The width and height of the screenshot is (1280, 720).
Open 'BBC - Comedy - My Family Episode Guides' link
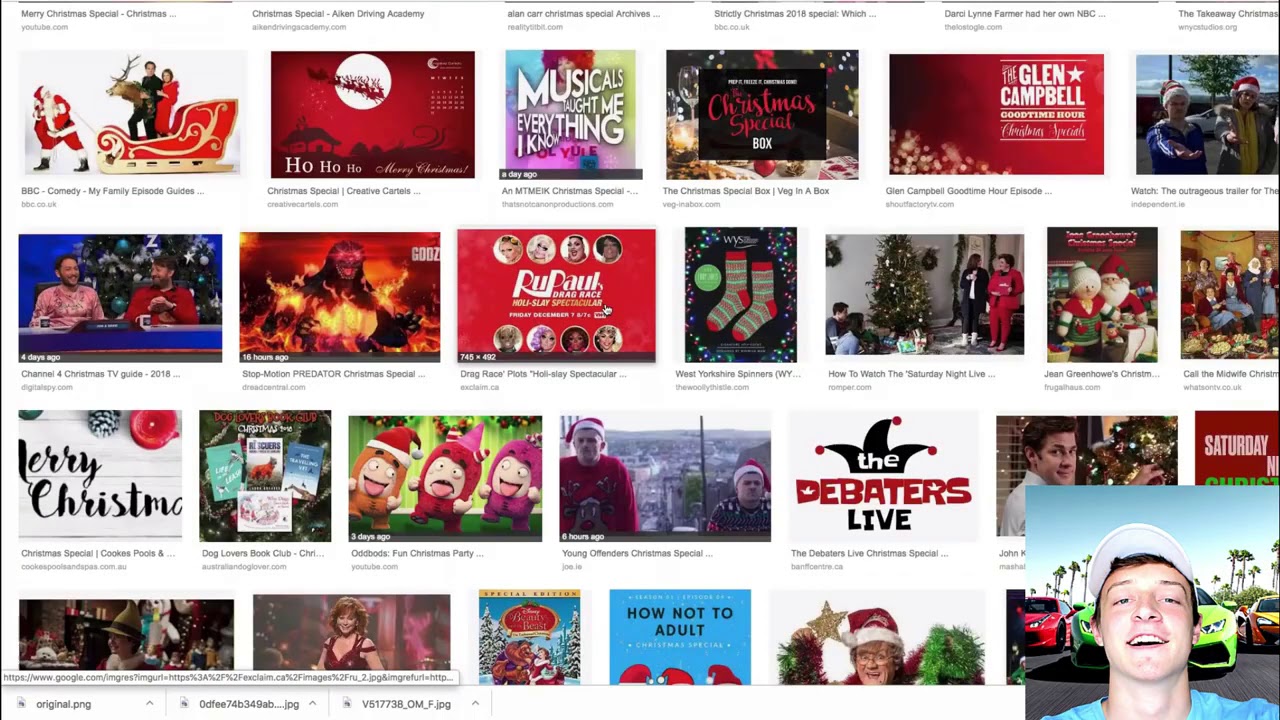tap(112, 191)
